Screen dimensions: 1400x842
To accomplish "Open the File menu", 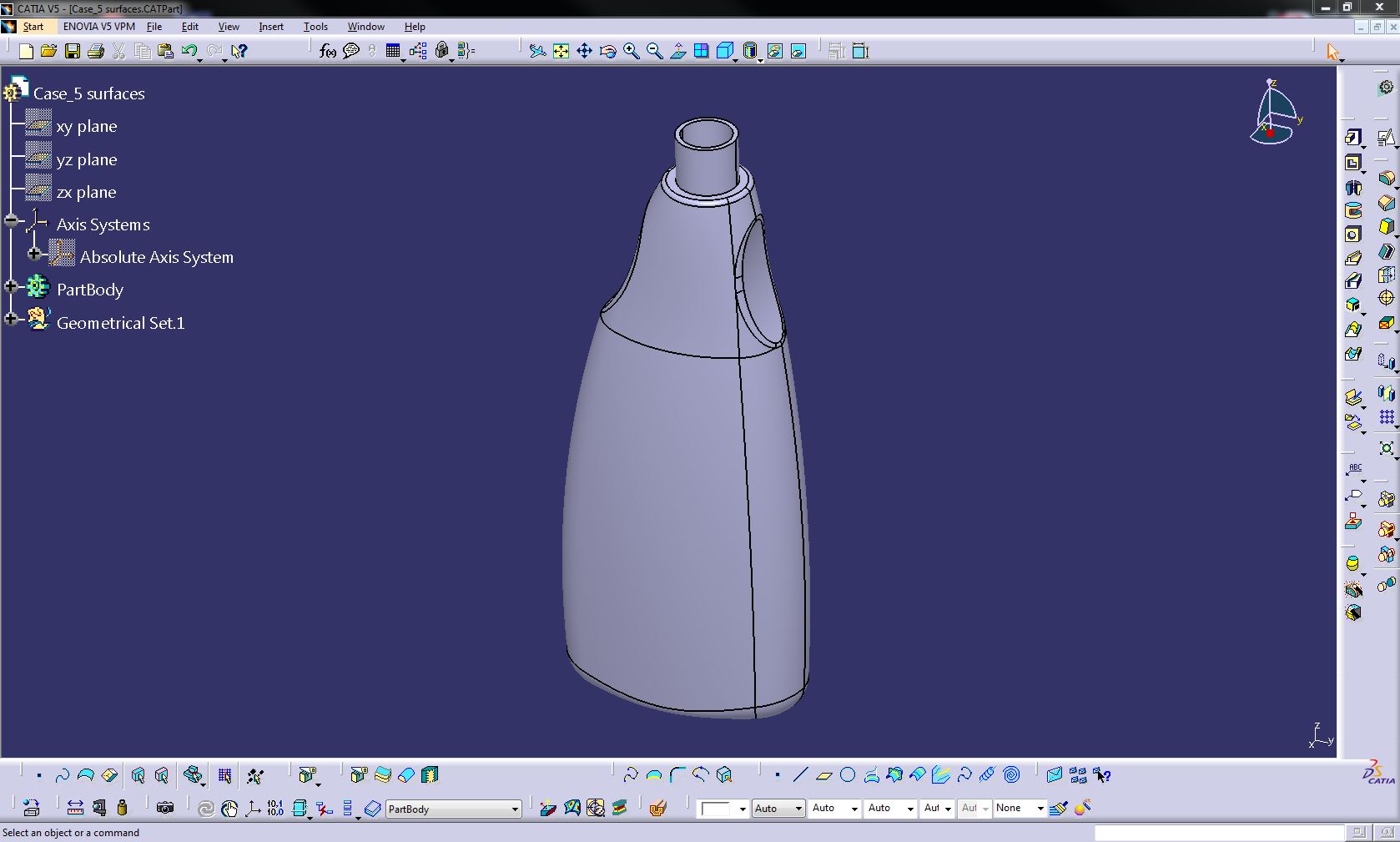I will pos(154,27).
